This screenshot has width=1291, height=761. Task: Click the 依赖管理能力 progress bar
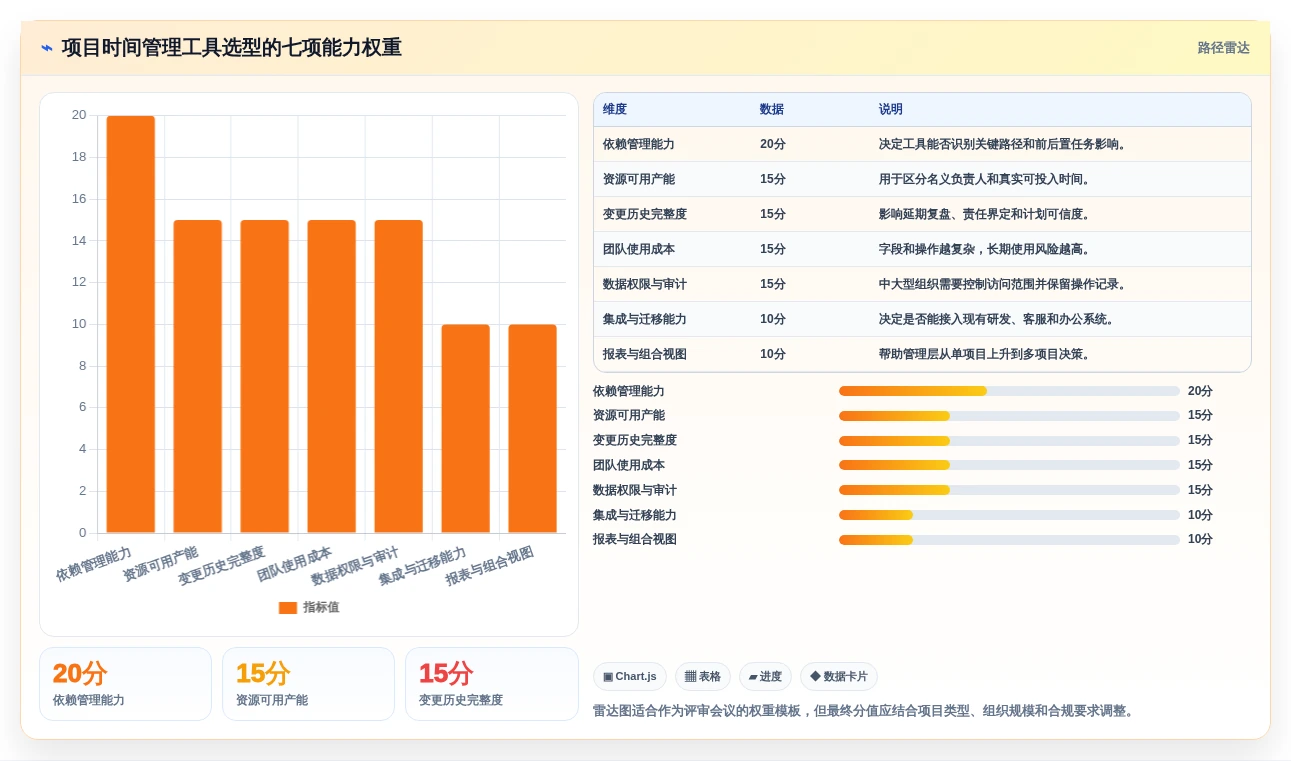1009,391
